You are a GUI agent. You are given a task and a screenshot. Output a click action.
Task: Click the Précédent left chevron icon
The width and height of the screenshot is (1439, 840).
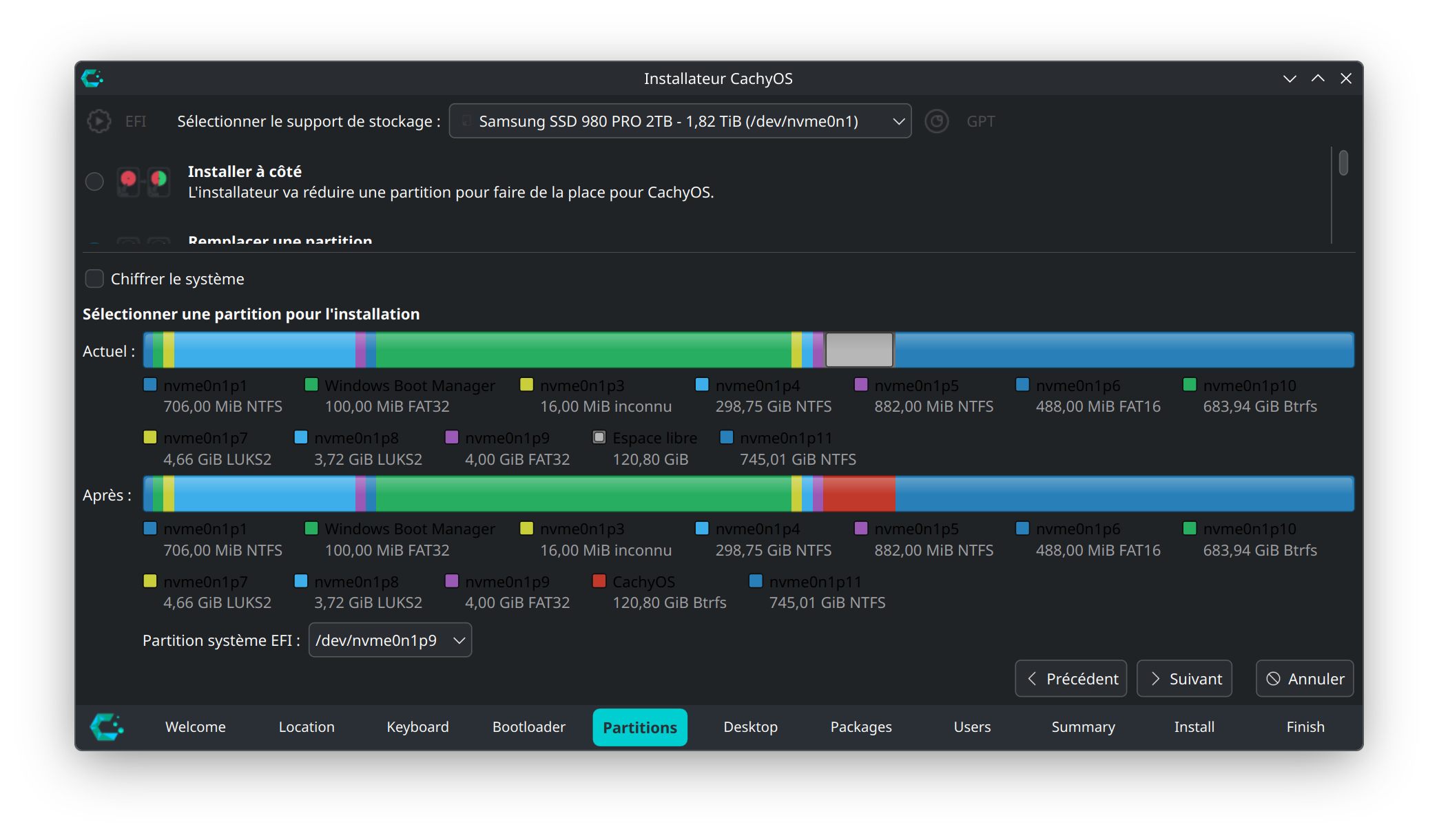pos(1032,679)
